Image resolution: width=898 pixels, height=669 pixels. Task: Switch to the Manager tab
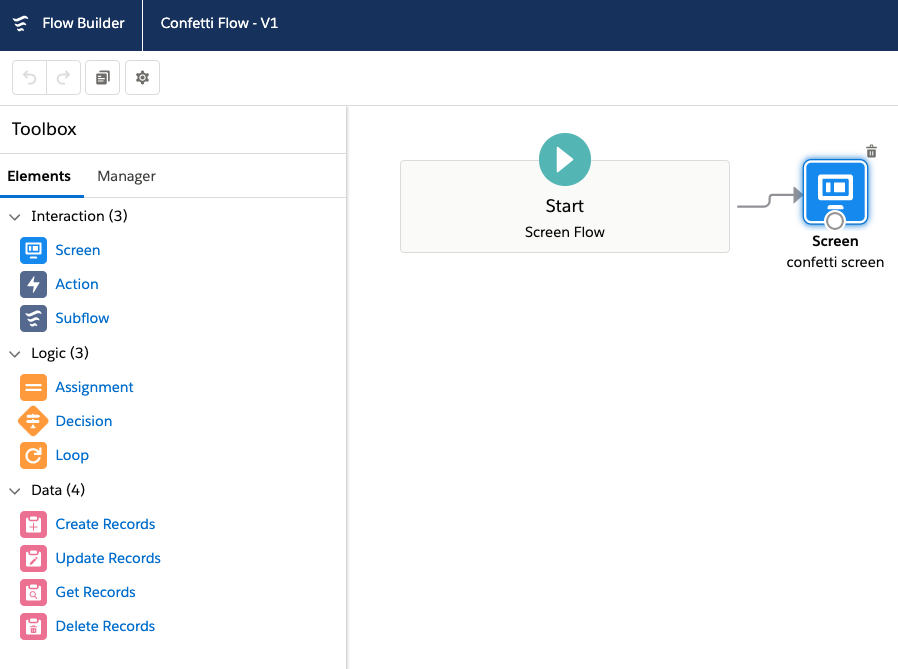point(126,175)
